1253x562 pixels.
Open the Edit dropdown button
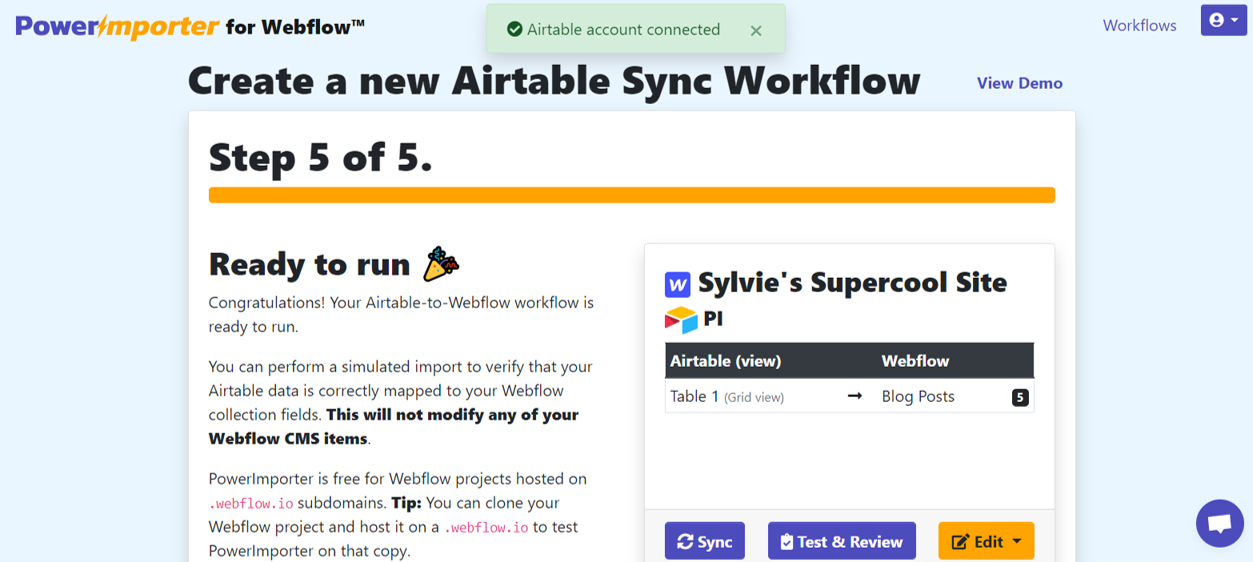986,541
